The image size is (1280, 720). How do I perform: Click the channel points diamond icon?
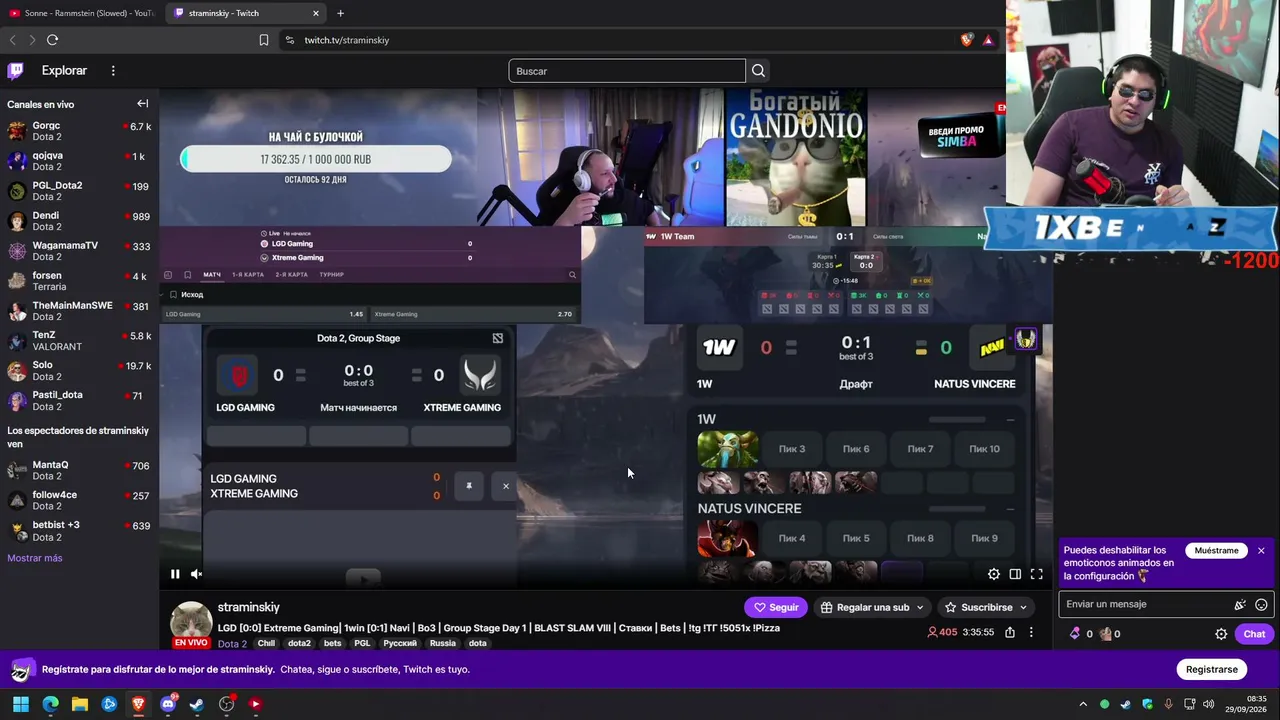pos(1075,634)
